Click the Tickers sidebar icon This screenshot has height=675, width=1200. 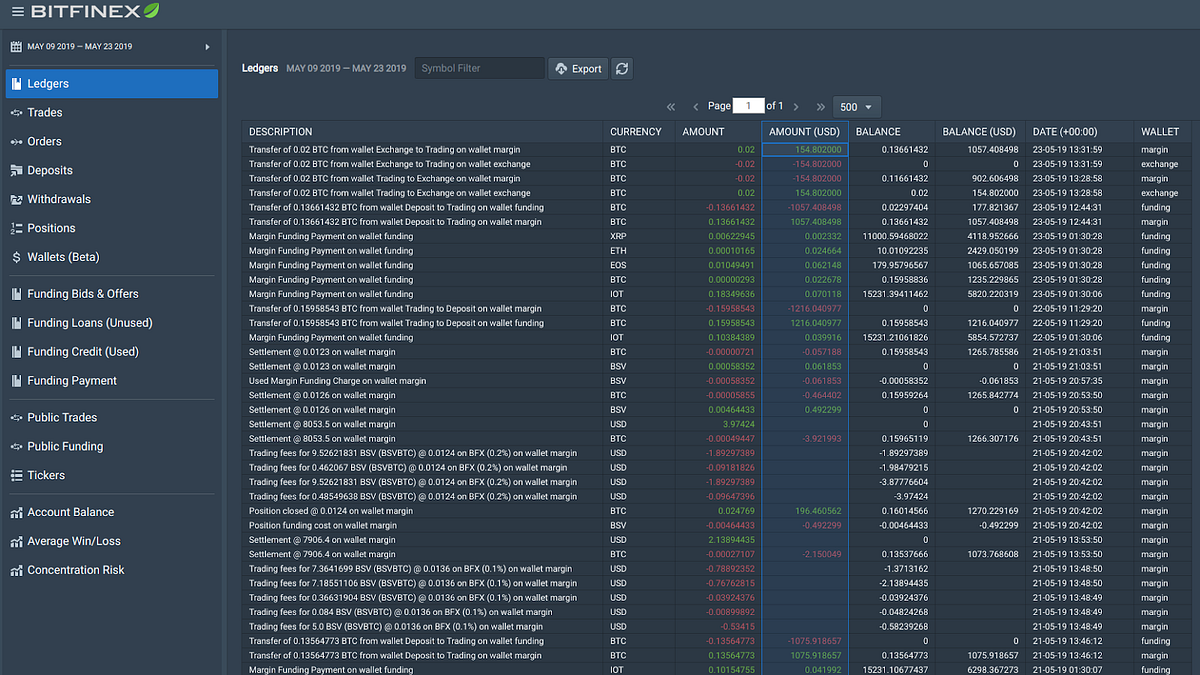click(x=15, y=475)
